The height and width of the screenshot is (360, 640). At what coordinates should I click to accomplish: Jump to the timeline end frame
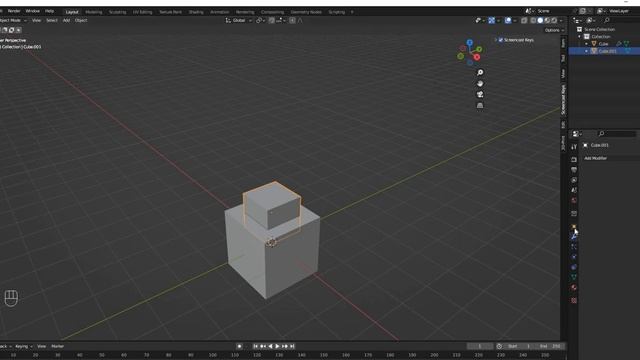pyautogui.click(x=292, y=346)
